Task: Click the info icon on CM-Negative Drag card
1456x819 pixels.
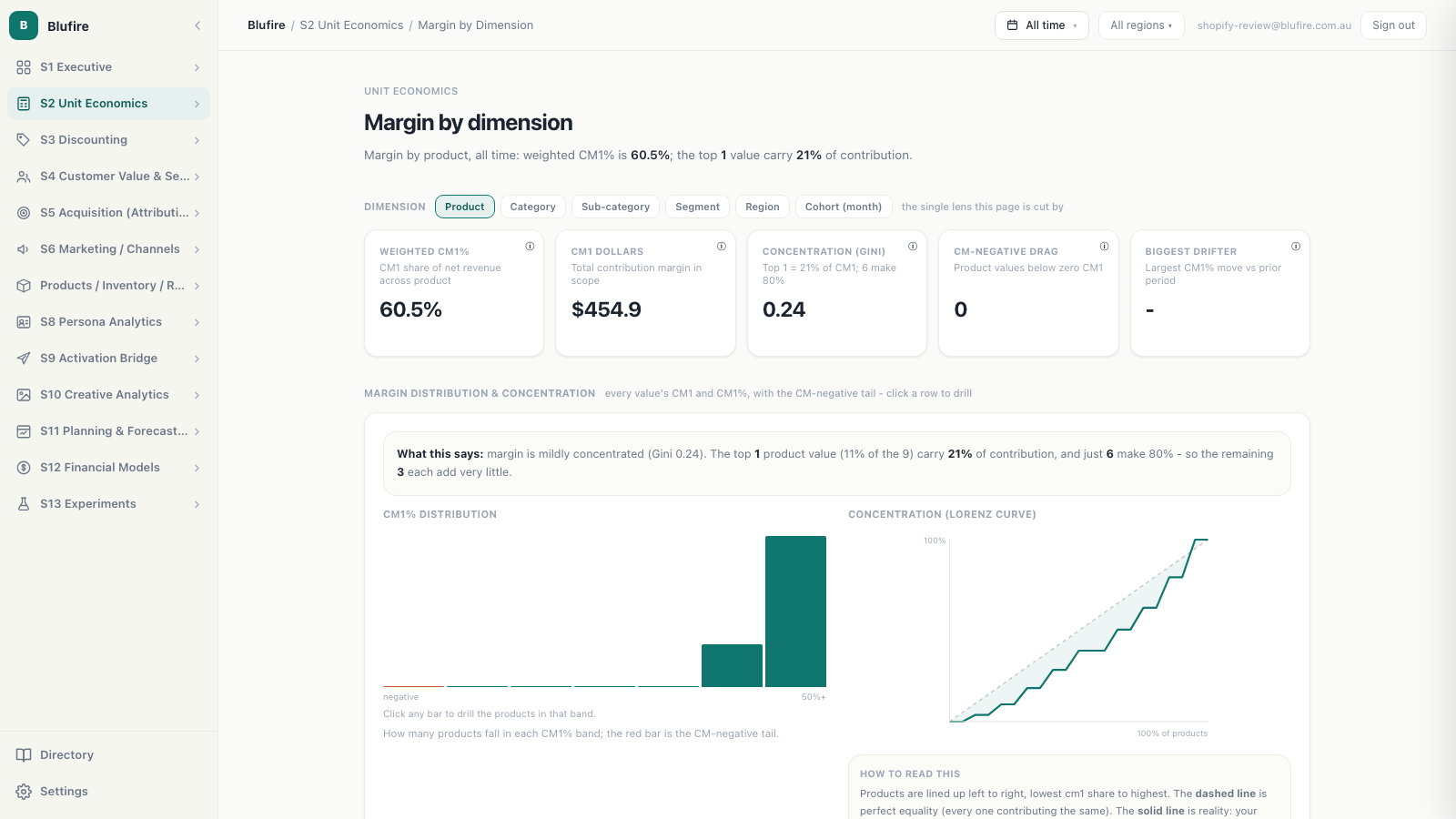Action: [1104, 247]
